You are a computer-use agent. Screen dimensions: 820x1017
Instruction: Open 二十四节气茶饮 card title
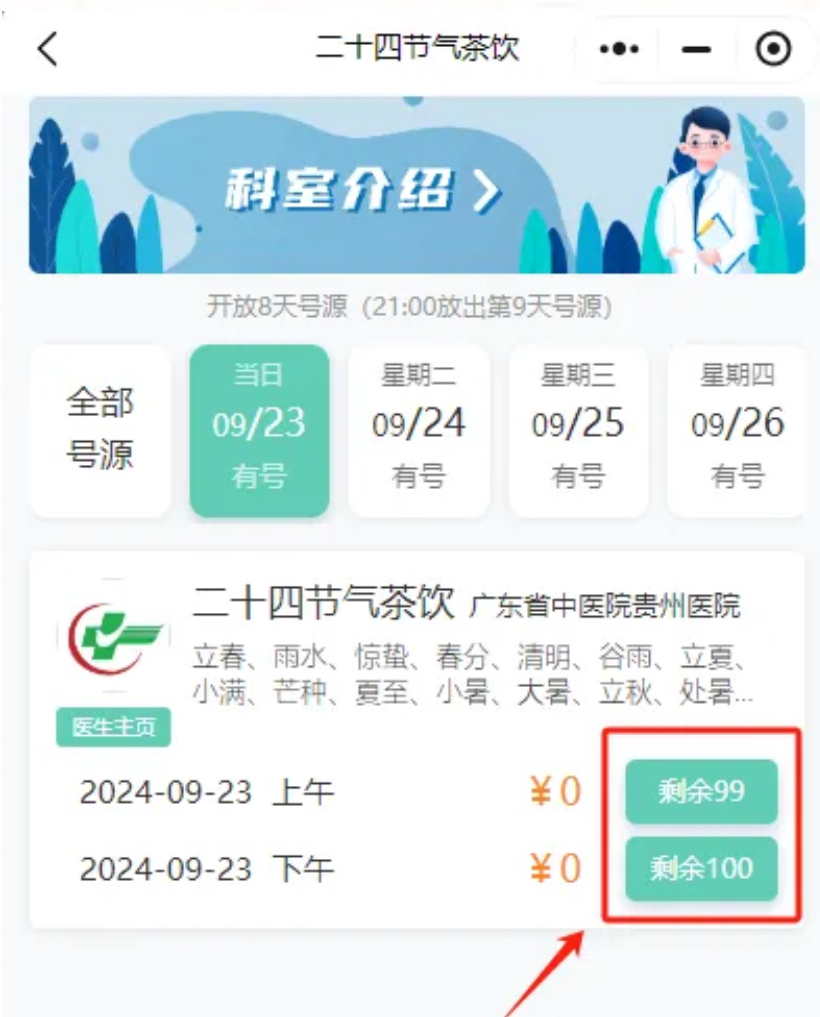tap(324, 601)
